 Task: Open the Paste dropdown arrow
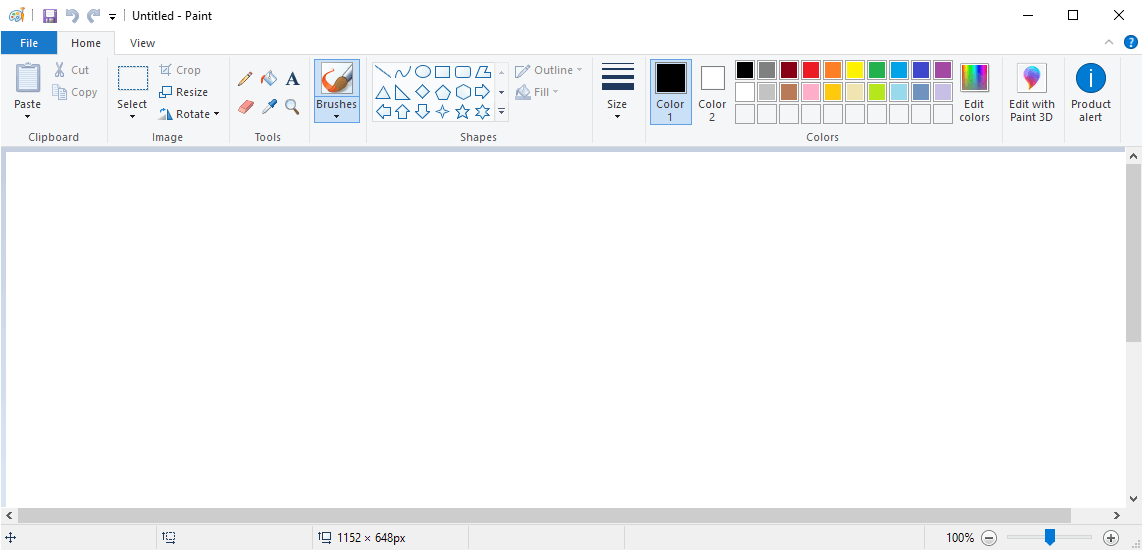click(28, 117)
